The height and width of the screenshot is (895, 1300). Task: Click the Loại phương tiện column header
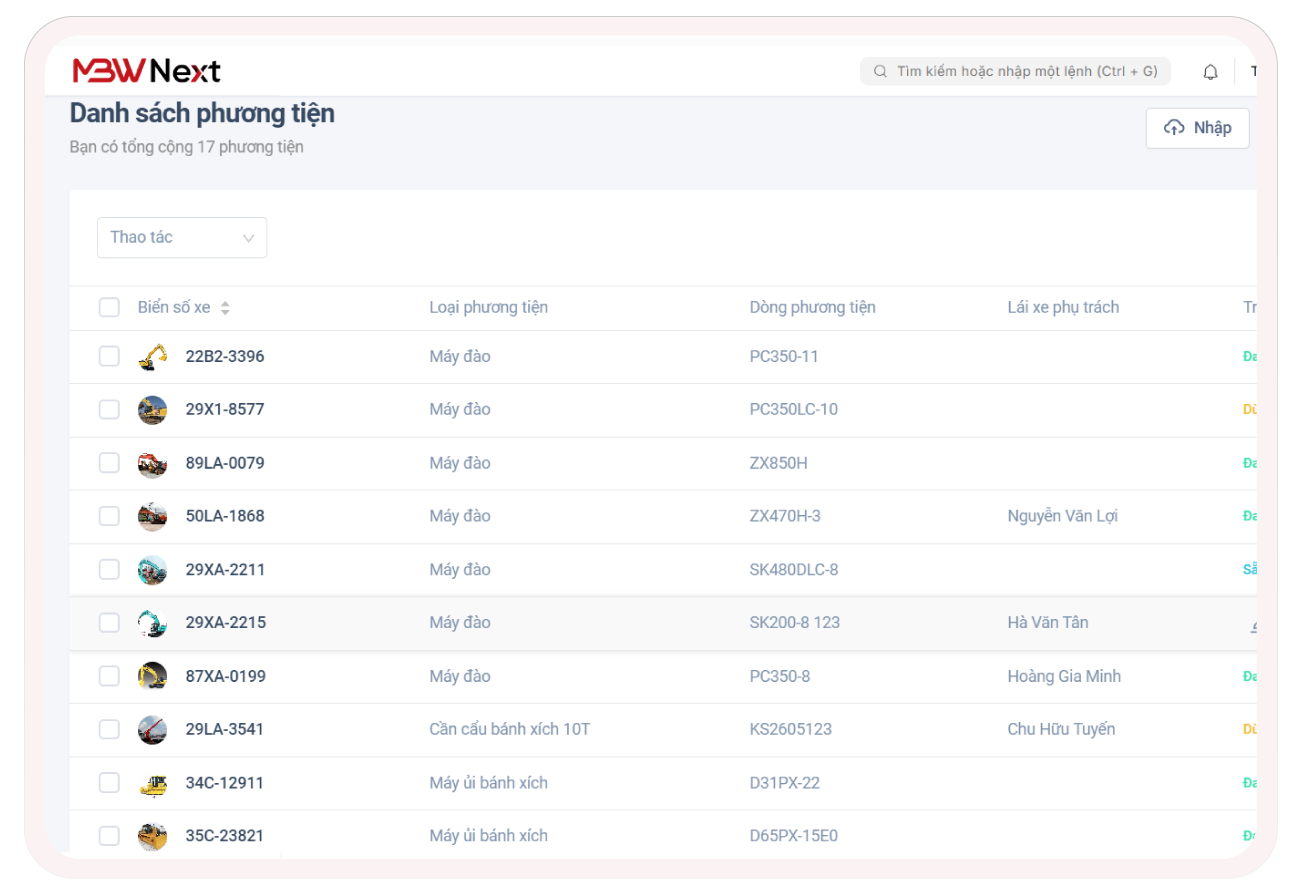coord(488,308)
